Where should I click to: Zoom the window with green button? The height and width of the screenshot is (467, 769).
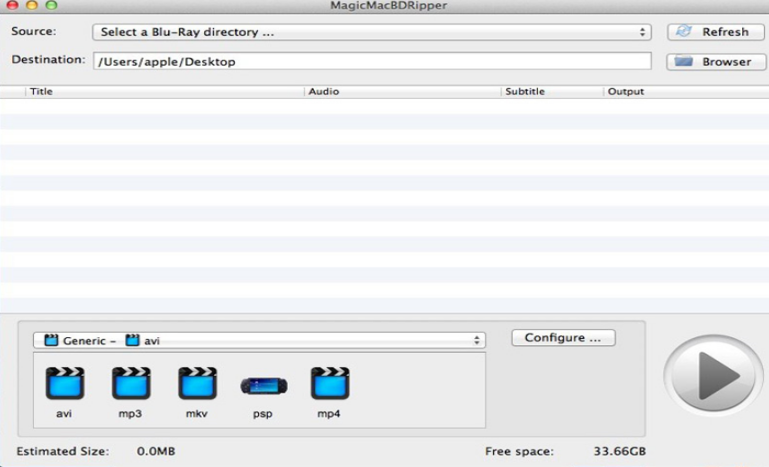point(51,4)
